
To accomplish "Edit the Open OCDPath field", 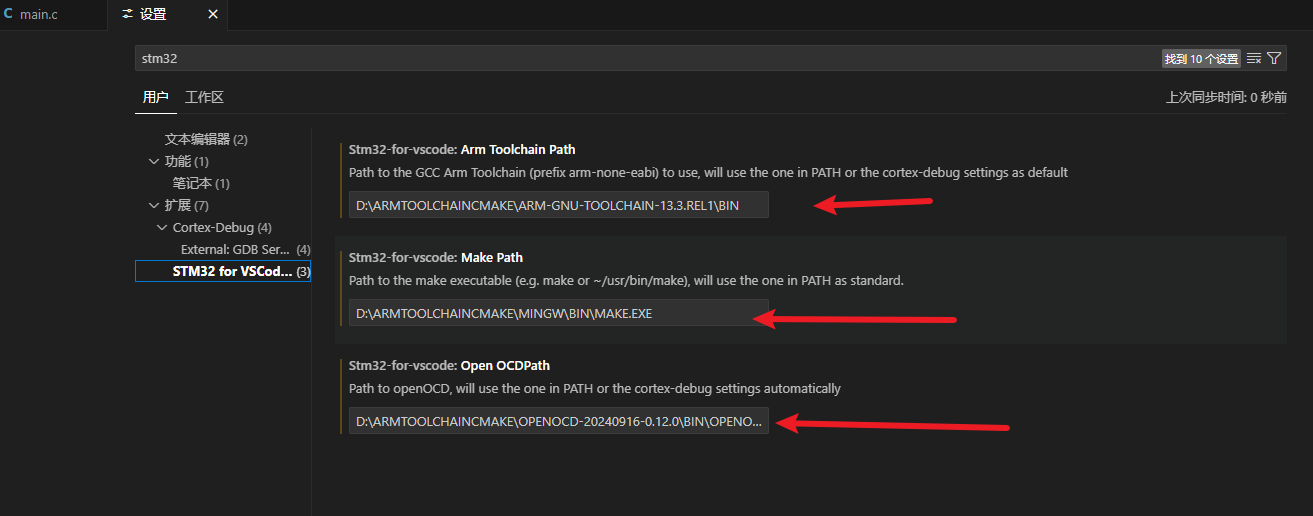I will [x=559, y=421].
